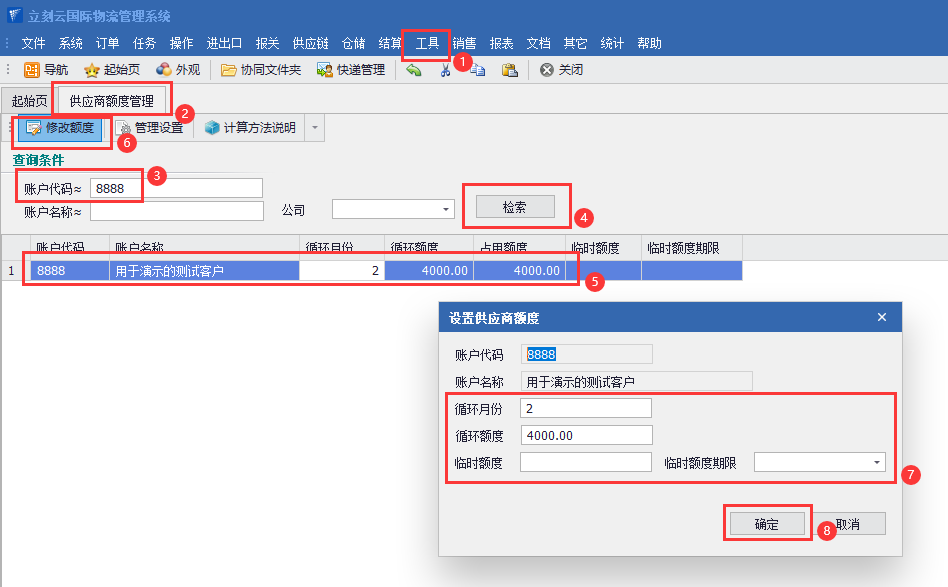The image size is (948, 587).
Task: Open 管理设置 management settings
Action: [x=149, y=128]
